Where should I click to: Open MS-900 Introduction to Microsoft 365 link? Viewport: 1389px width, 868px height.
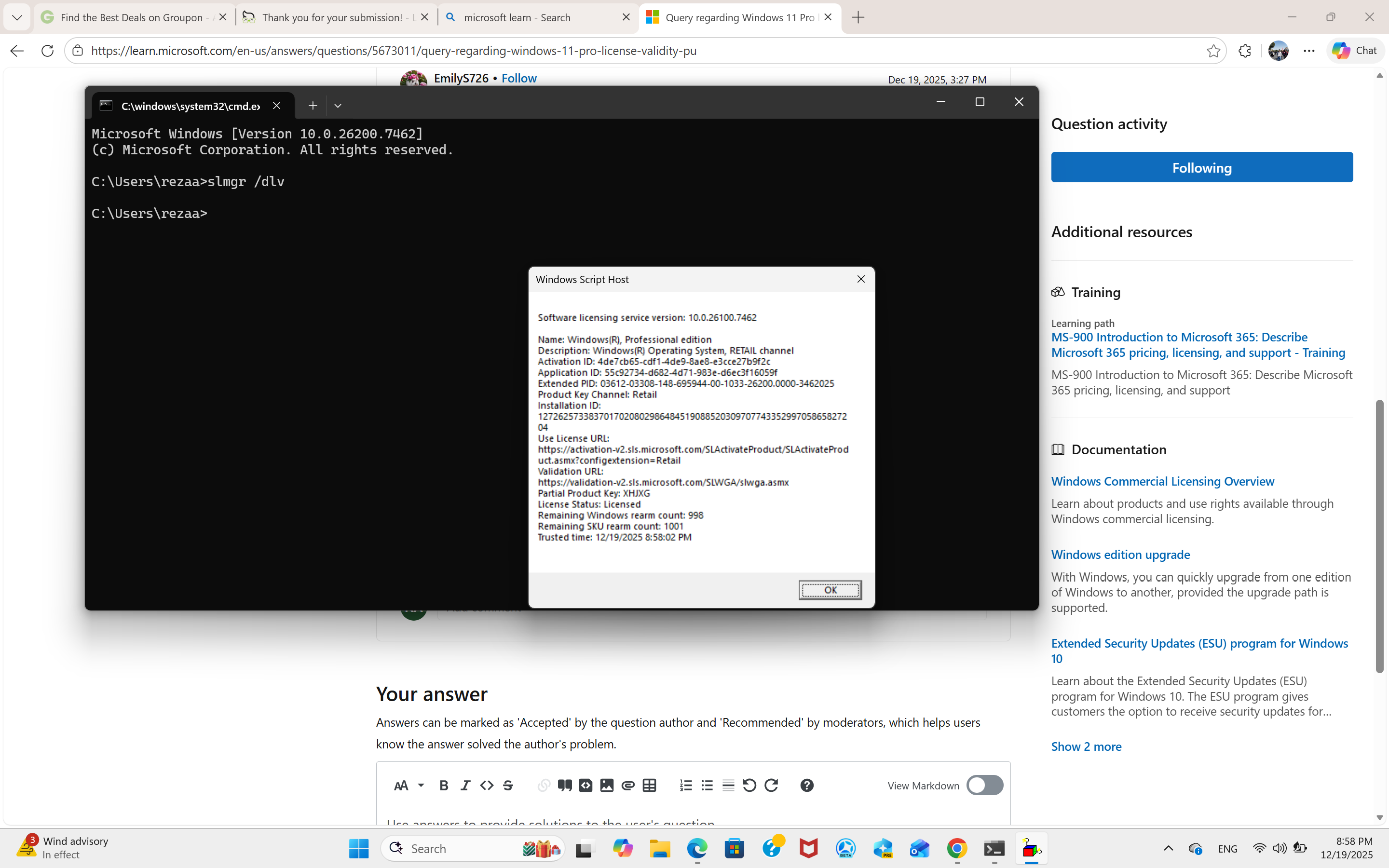1198,345
